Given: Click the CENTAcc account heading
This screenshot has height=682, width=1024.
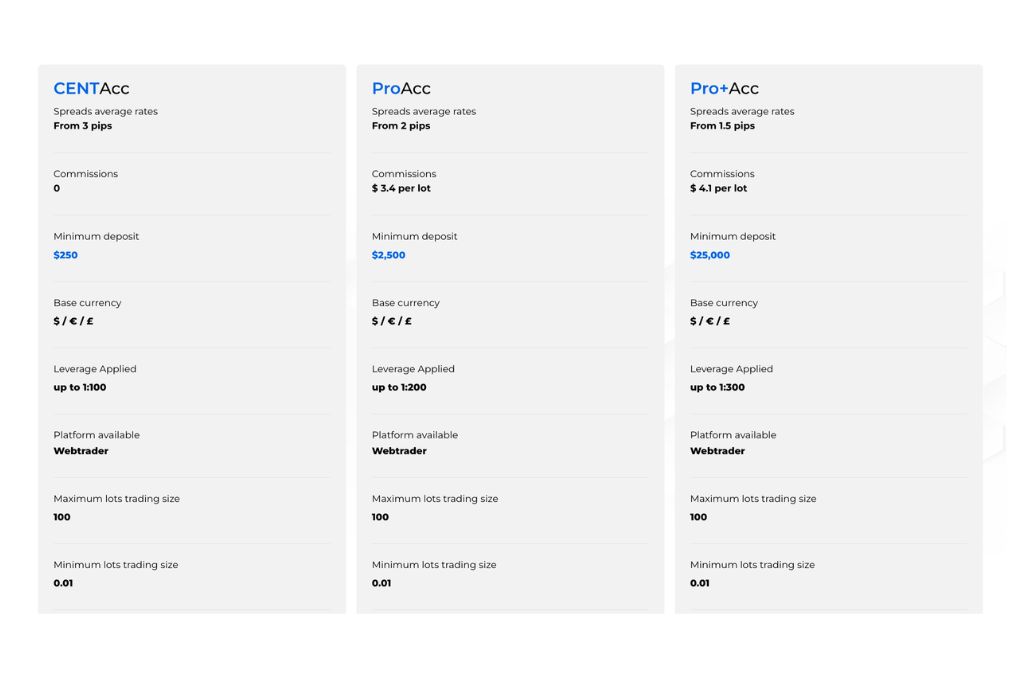Looking at the screenshot, I should tap(91, 88).
